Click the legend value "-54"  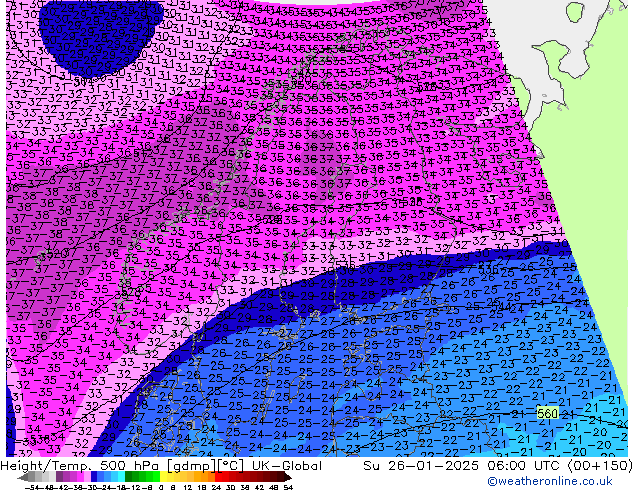(32, 488)
